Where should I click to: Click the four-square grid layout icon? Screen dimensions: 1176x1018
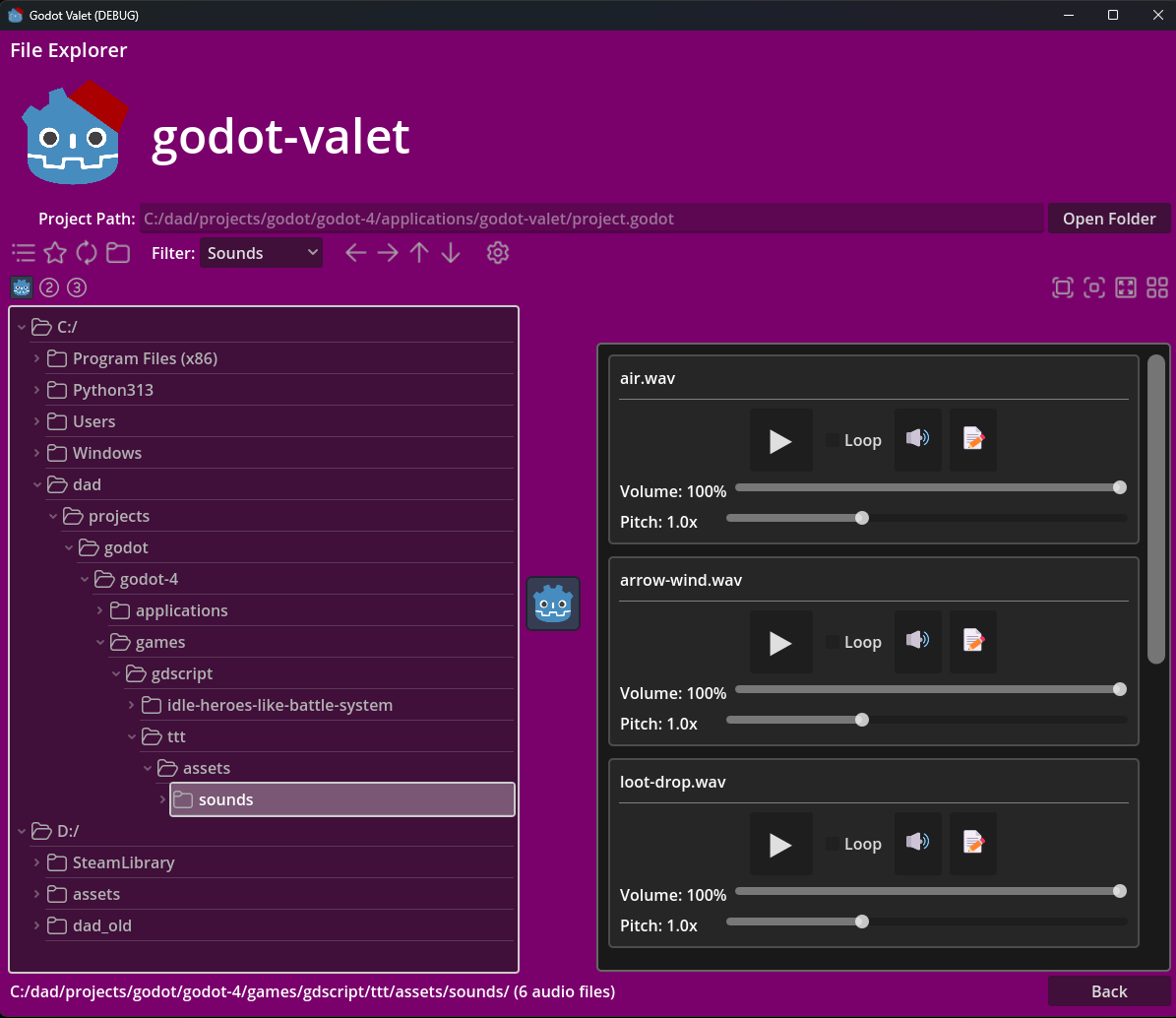(1157, 287)
